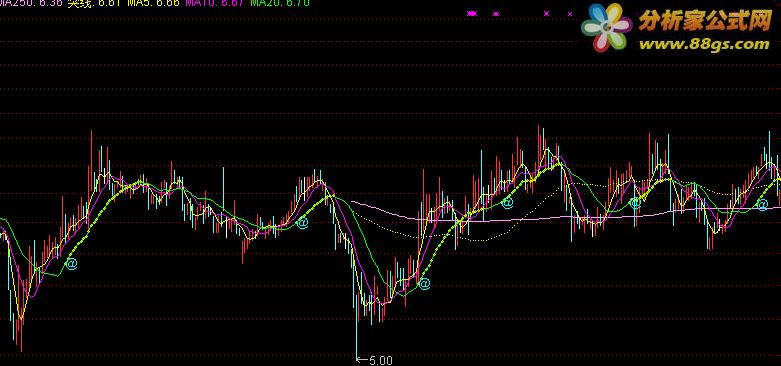Select the rightmost @ buy signal marker

point(763,204)
